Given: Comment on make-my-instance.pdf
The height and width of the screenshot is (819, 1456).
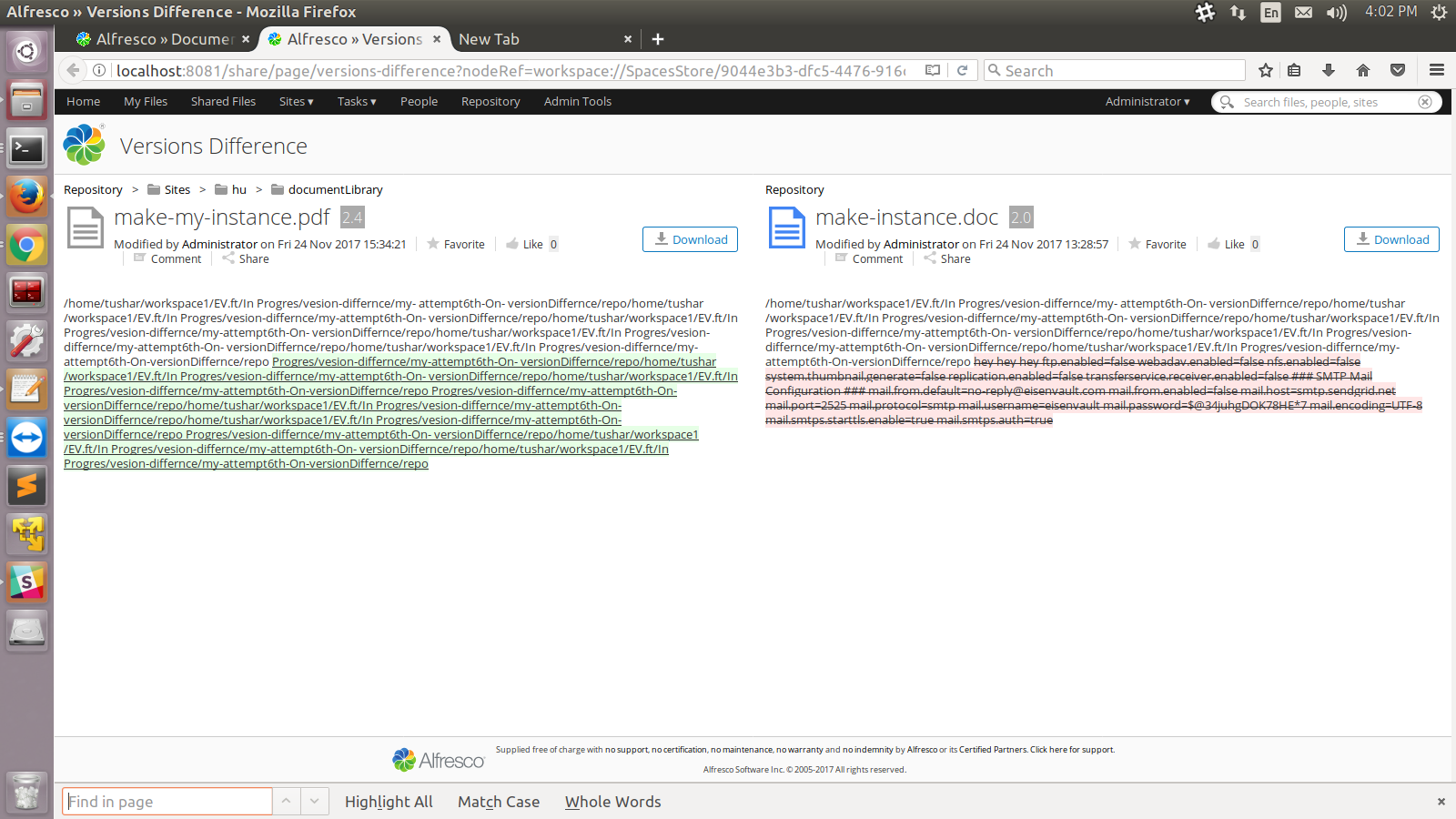Looking at the screenshot, I should (167, 258).
